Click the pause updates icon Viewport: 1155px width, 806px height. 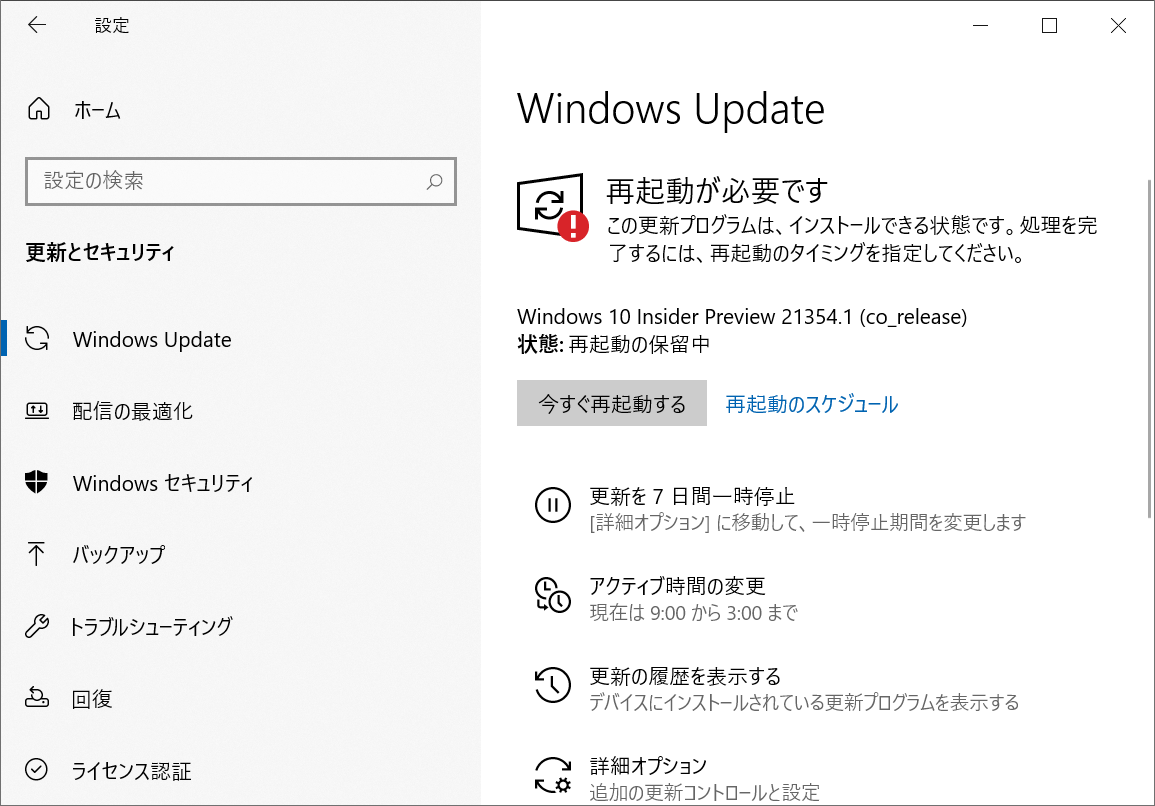(x=552, y=505)
